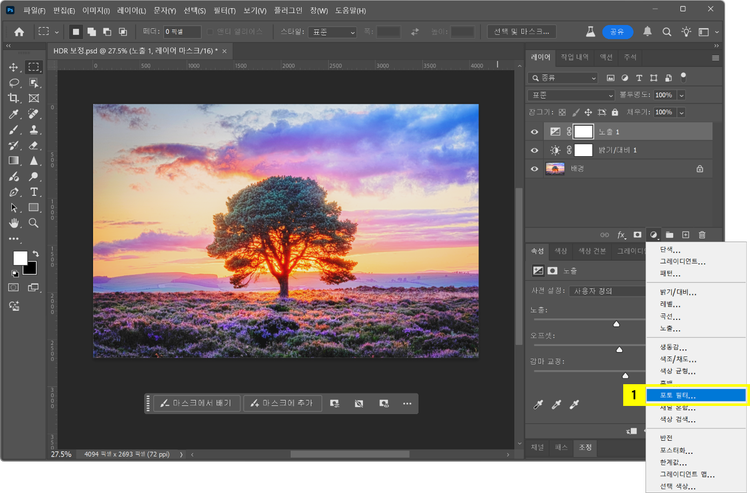Screen dimensions: 750x493
Task: Click the add layer mask icon
Action: [x=637, y=234]
